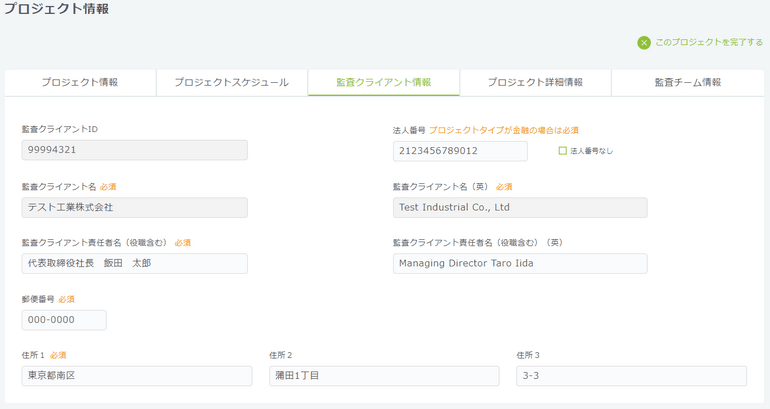The height and width of the screenshot is (409, 770).
Task: Focus the 法人番号 field with 2123456789012
Action: click(x=460, y=151)
